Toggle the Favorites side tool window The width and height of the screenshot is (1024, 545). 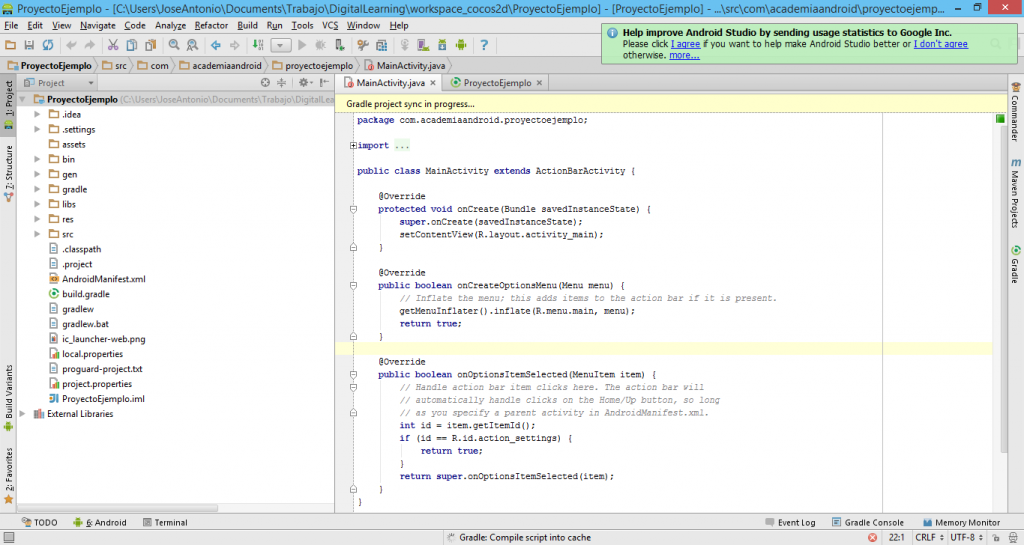pyautogui.click(x=8, y=475)
